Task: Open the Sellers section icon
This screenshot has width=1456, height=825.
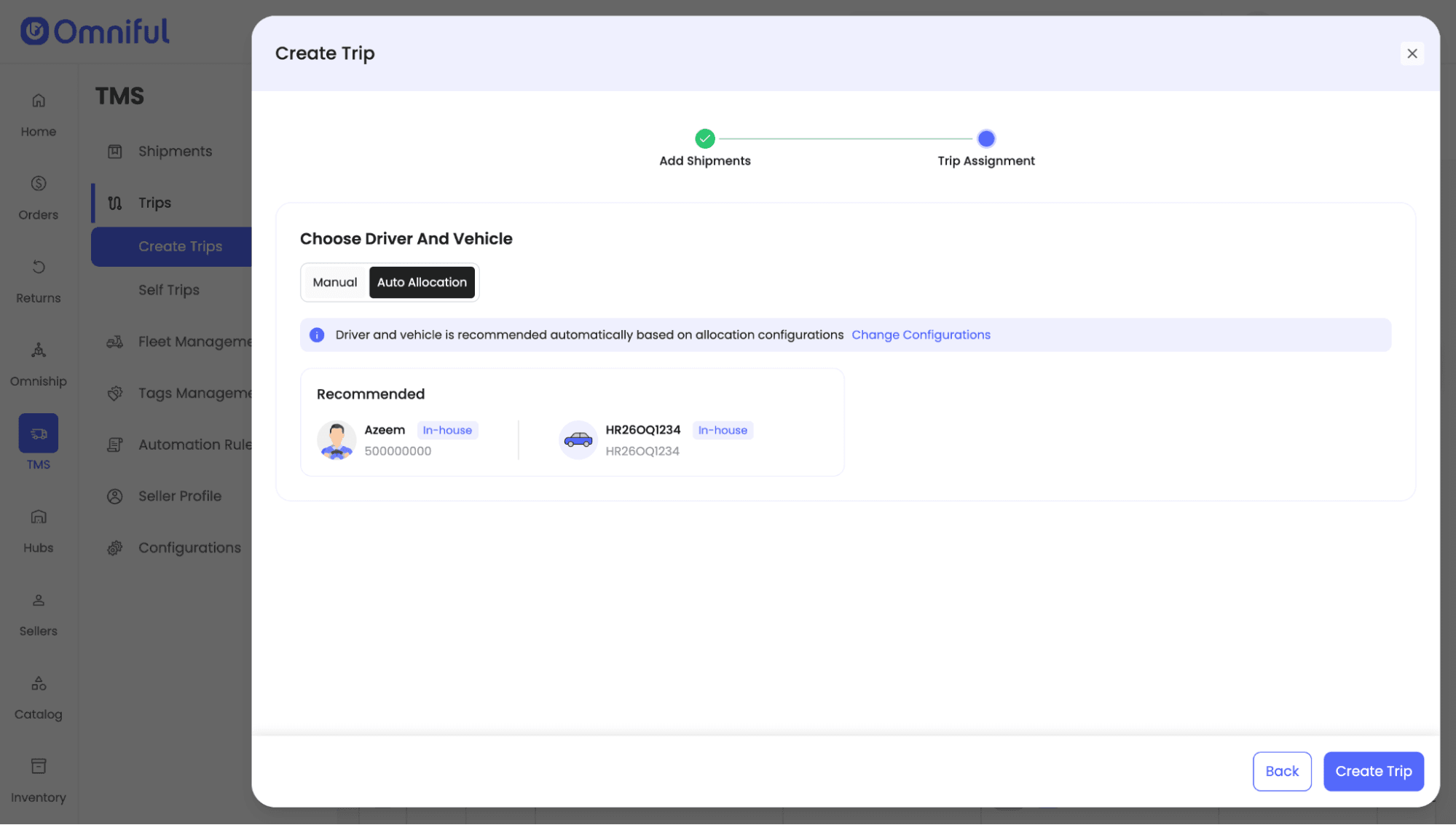Action: click(x=39, y=601)
